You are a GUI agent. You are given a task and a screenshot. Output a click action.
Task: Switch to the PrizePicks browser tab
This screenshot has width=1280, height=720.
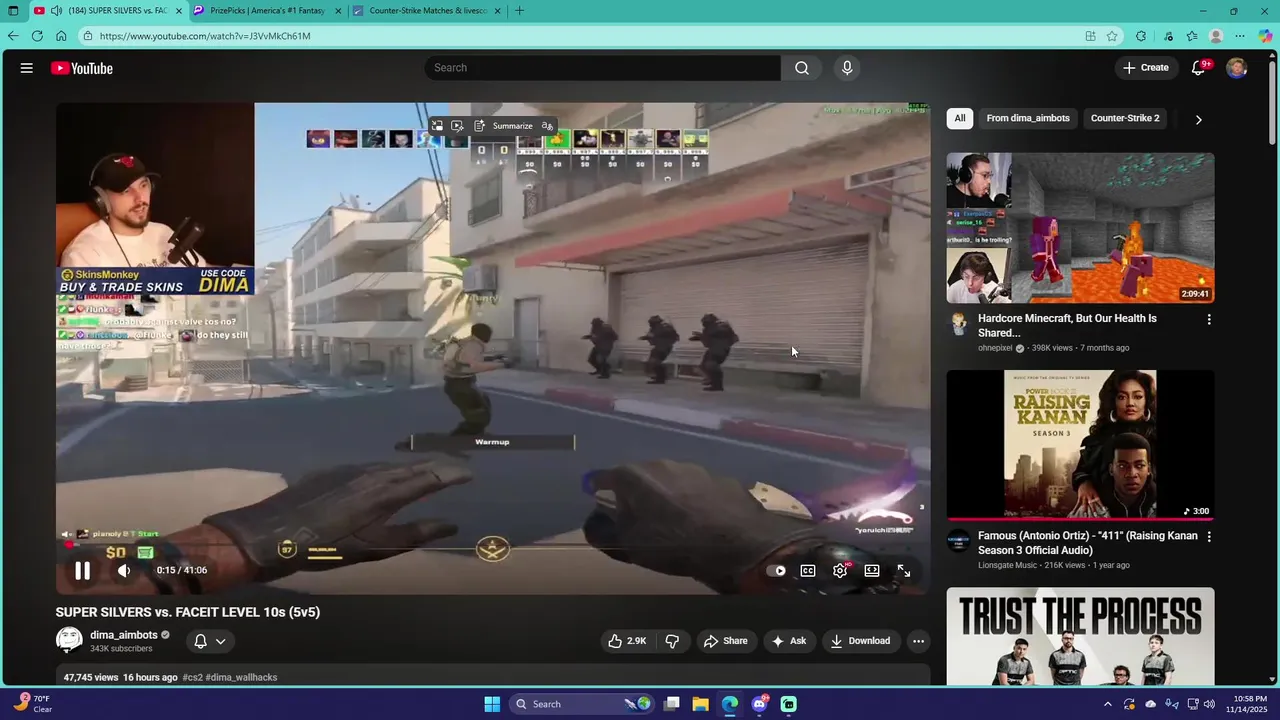268,11
